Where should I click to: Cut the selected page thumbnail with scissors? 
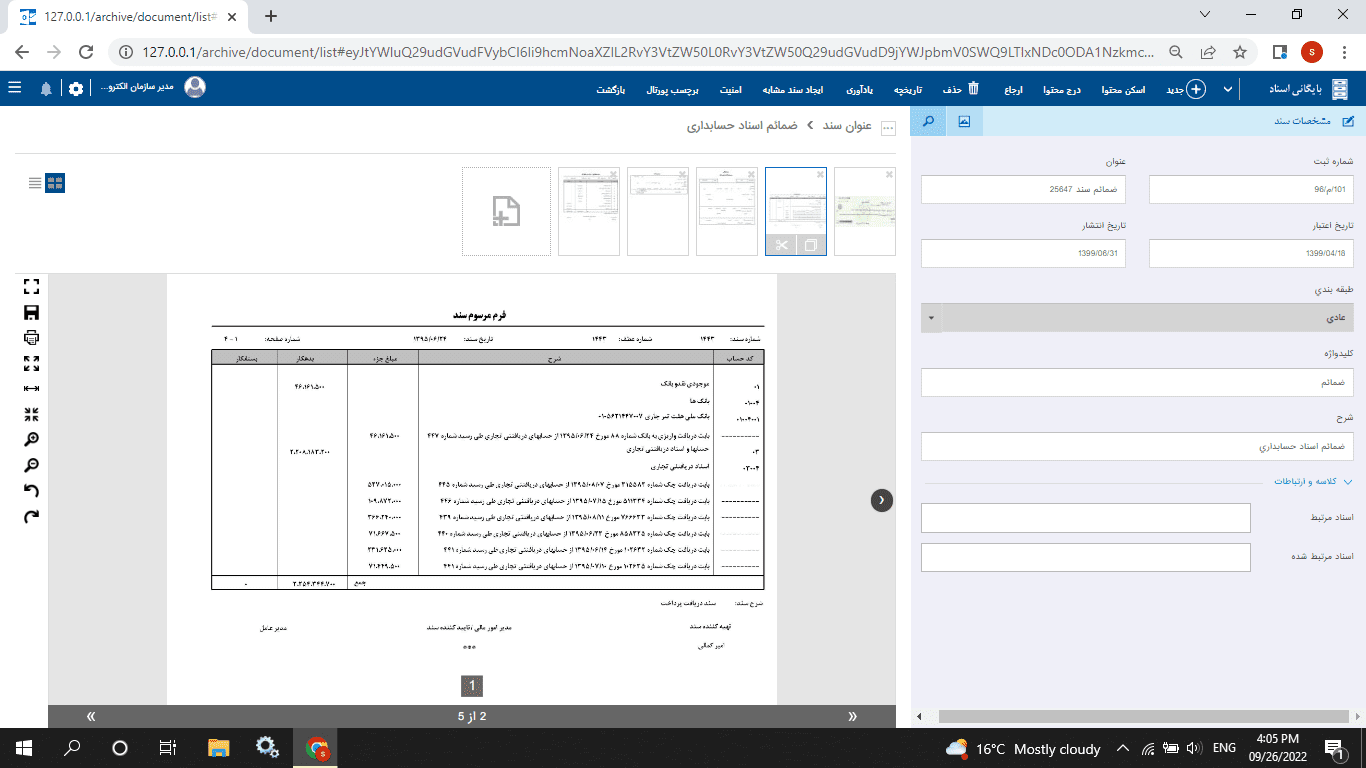pos(781,245)
